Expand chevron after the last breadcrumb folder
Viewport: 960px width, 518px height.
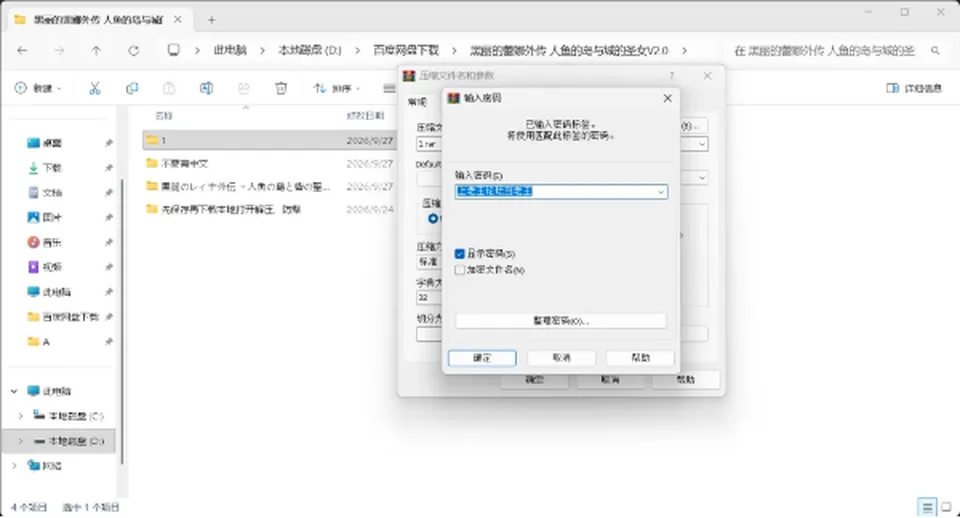click(684, 50)
